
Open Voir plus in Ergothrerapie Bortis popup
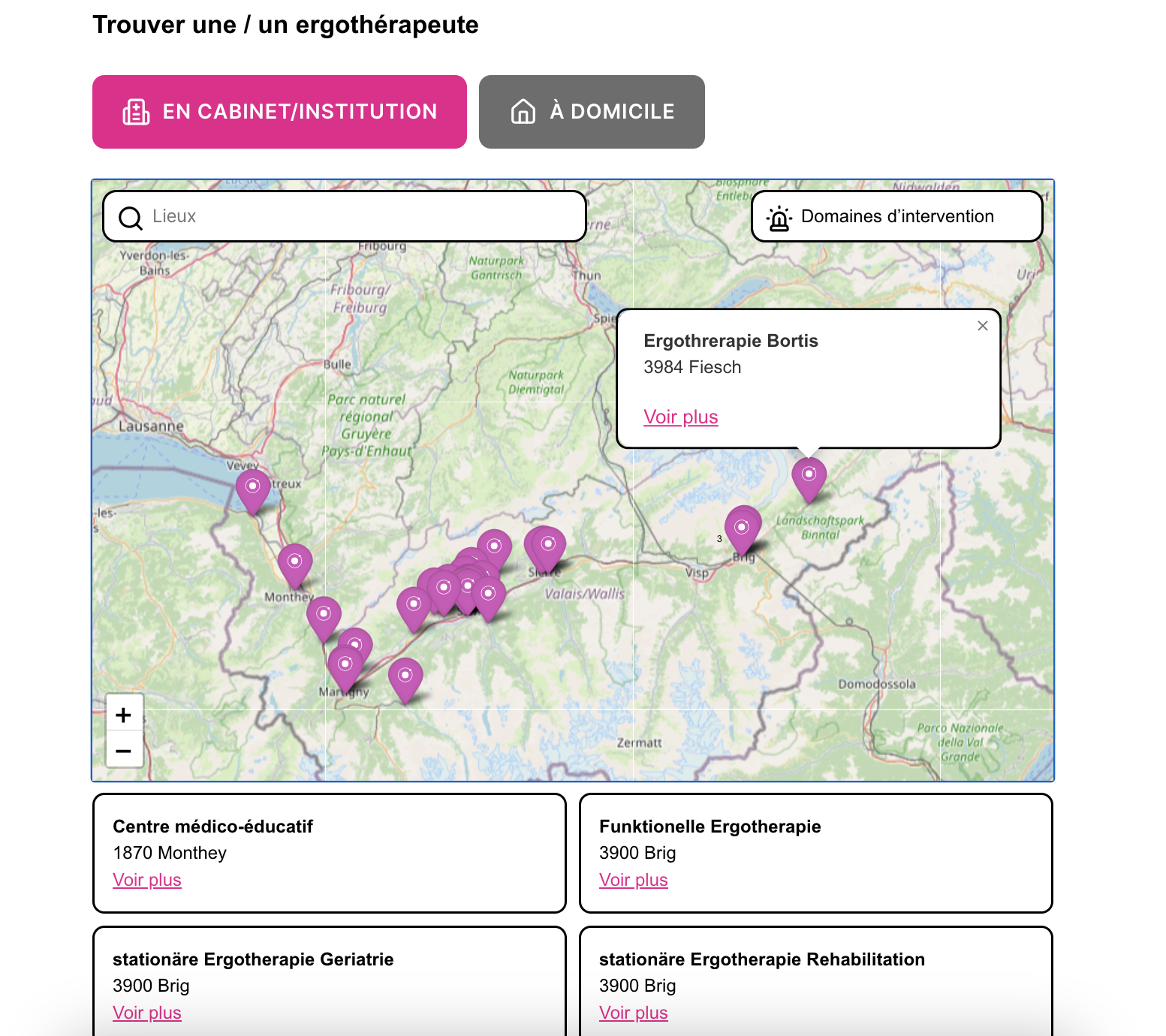[x=680, y=417]
